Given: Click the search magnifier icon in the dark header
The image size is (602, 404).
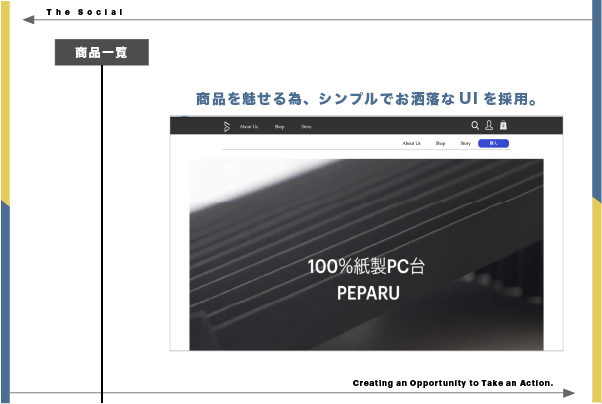Looking at the screenshot, I should click(475, 126).
